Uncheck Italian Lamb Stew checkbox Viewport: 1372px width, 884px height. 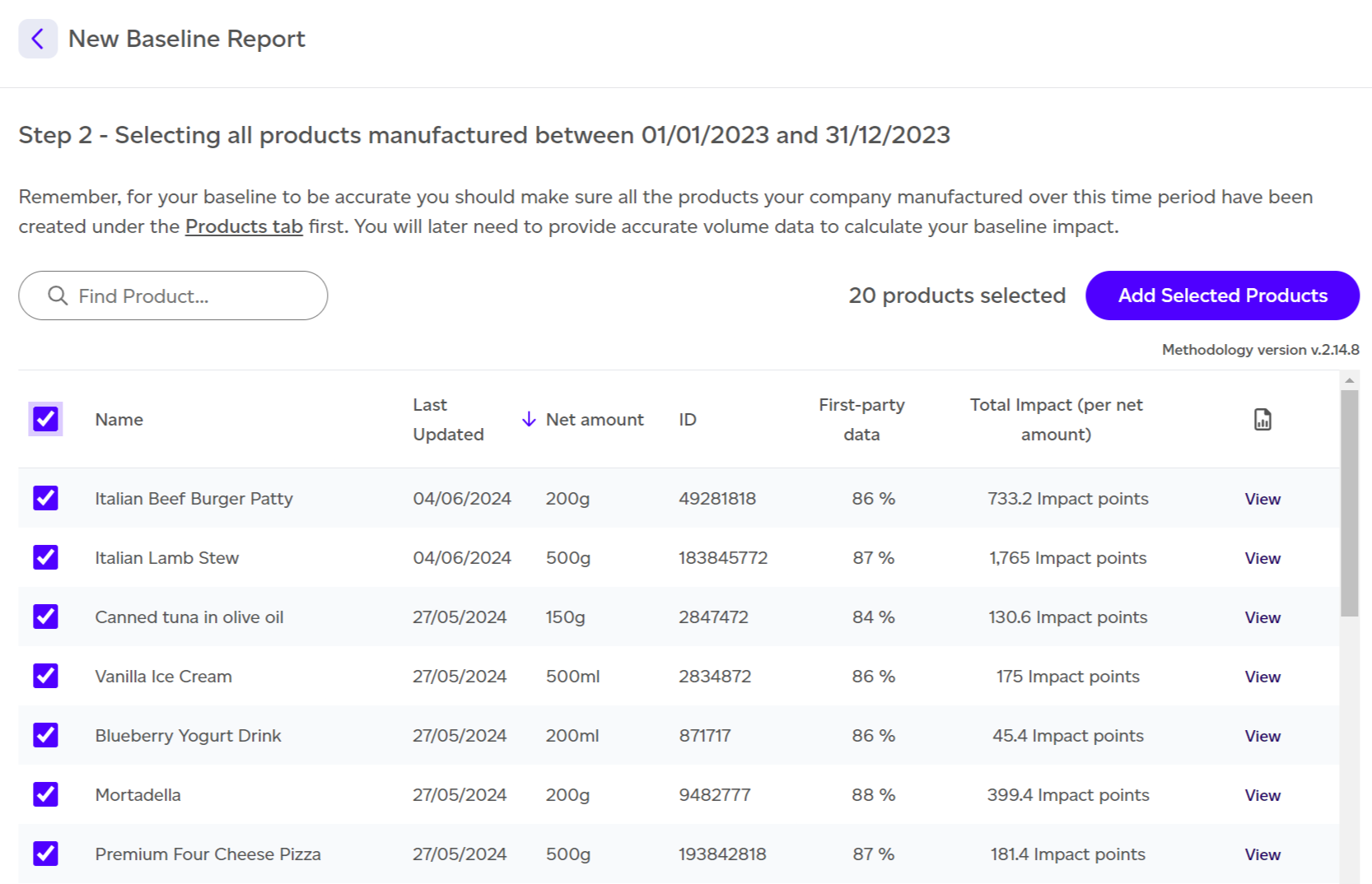pyautogui.click(x=45, y=557)
